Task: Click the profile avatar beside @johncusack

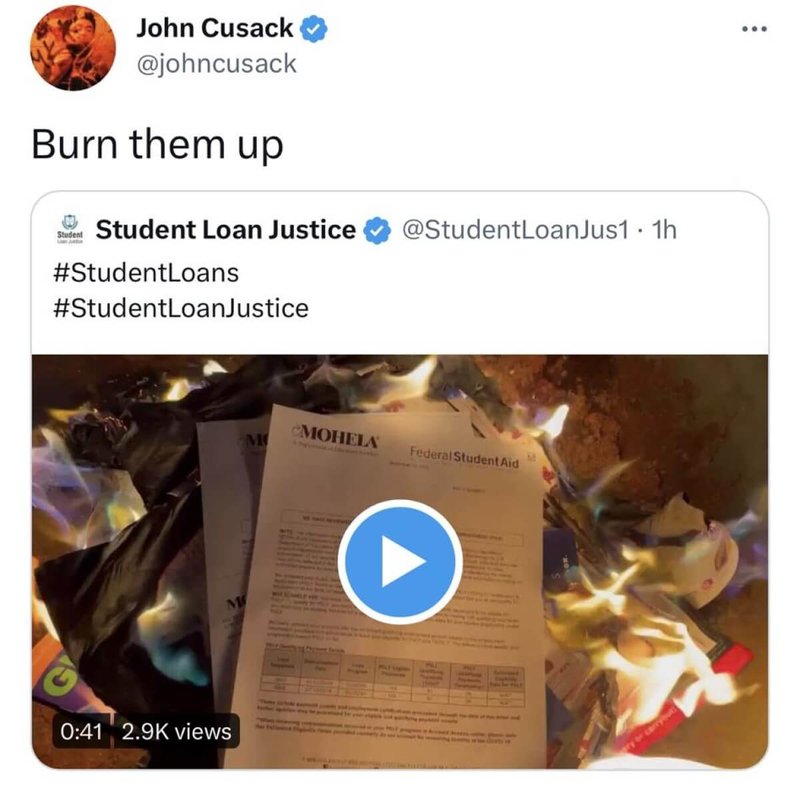Action: [x=73, y=48]
